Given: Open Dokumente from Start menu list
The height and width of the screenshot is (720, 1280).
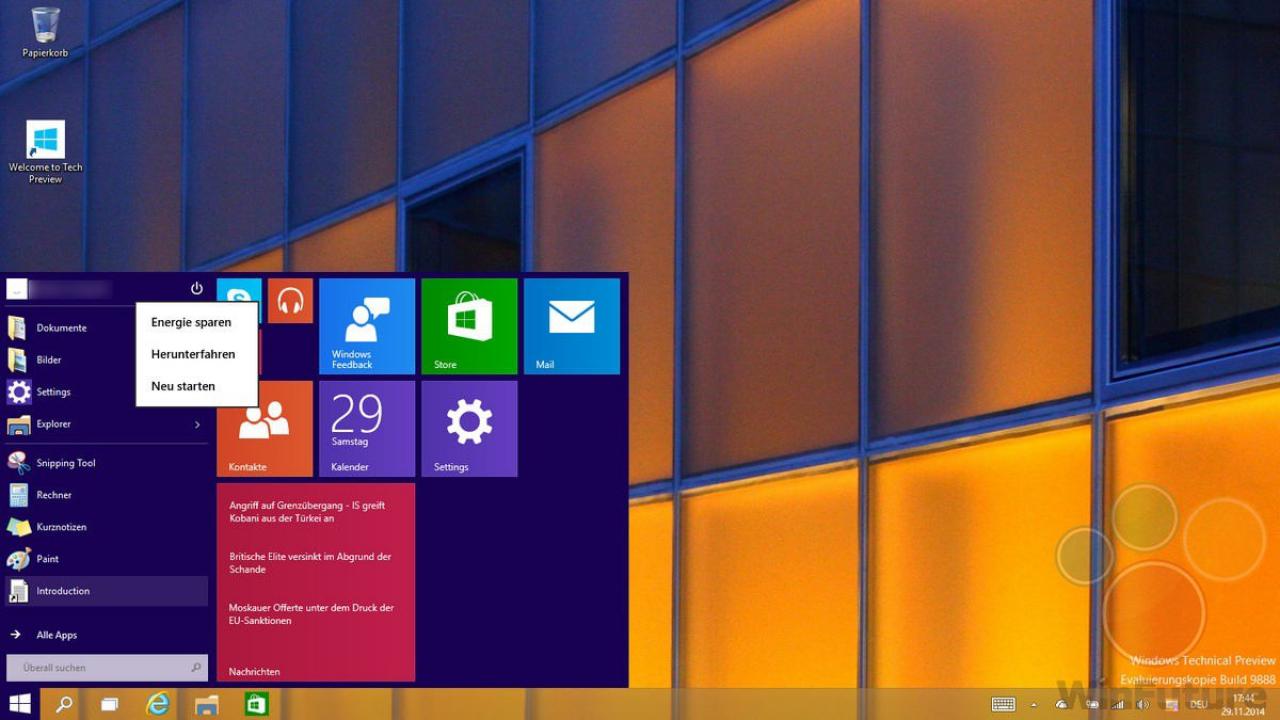Looking at the screenshot, I should pos(70,328).
